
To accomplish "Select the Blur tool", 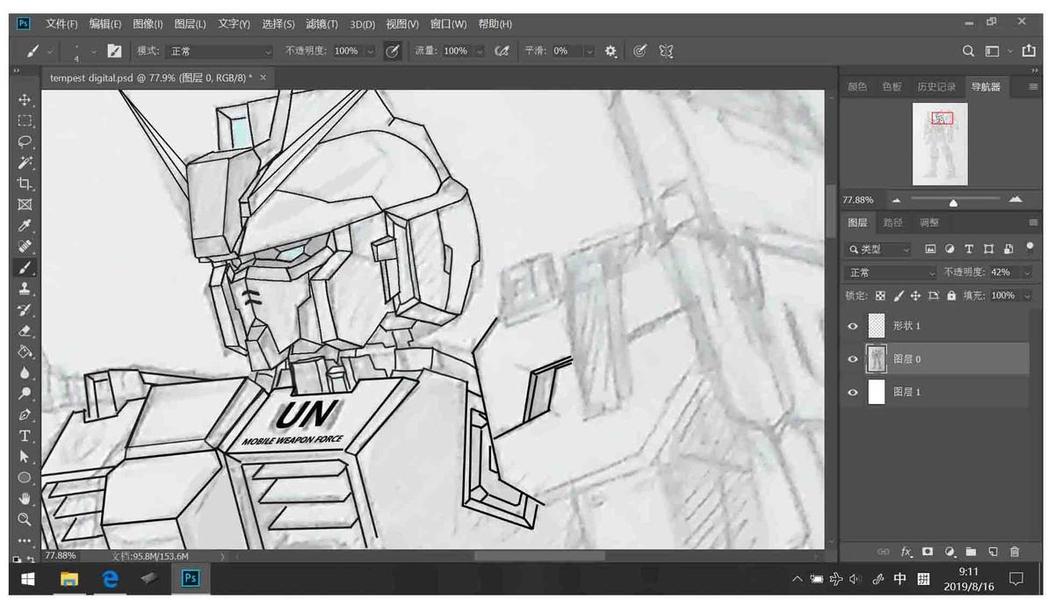I will (x=25, y=372).
